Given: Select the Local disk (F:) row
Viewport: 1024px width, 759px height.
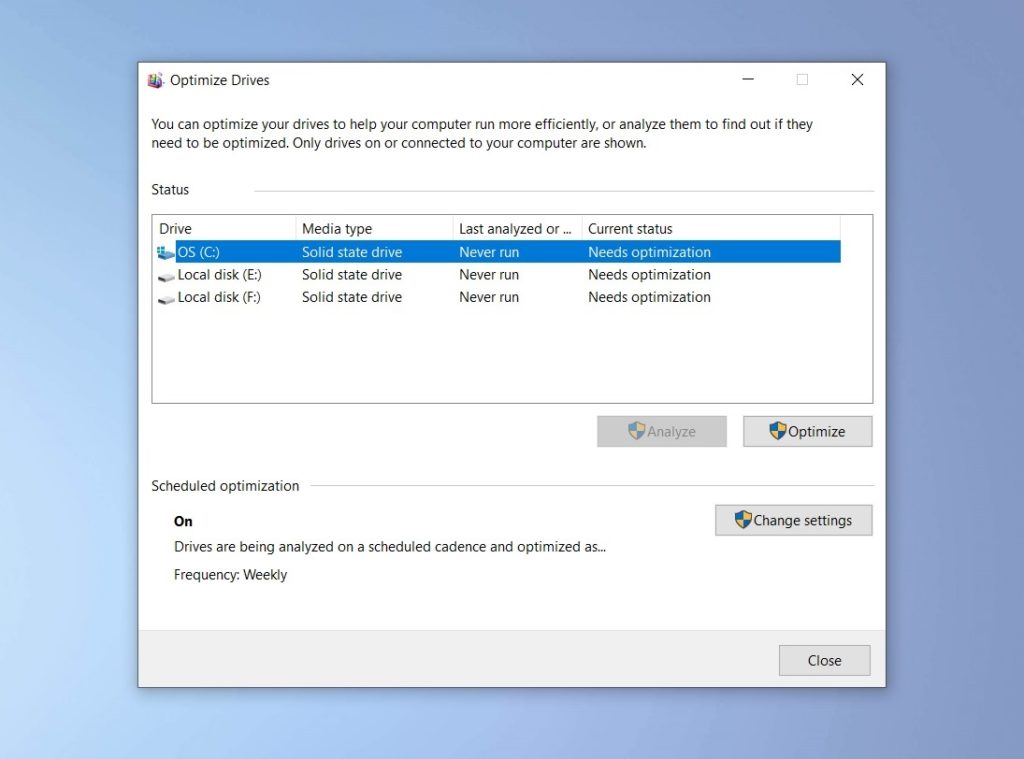Looking at the screenshot, I should [400, 297].
